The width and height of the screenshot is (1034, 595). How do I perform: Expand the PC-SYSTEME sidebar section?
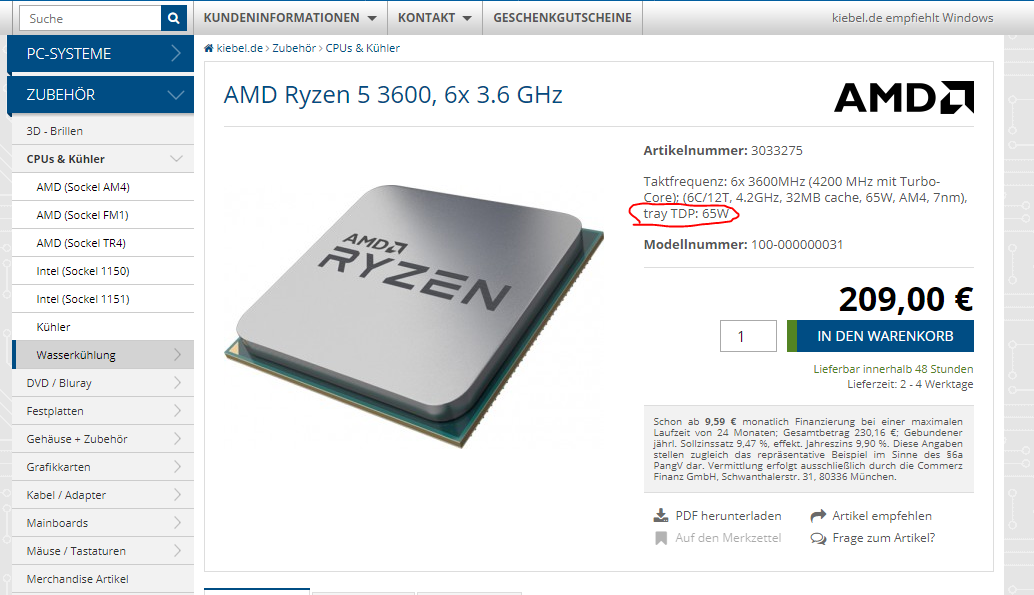(101, 53)
